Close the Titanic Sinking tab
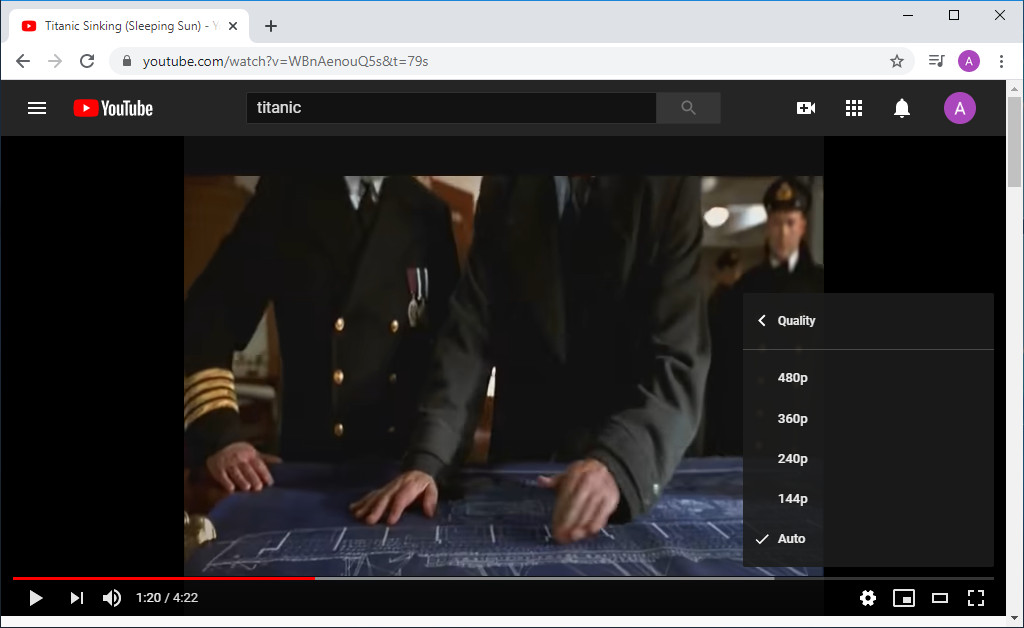Image resolution: width=1024 pixels, height=628 pixels. pyautogui.click(x=233, y=26)
